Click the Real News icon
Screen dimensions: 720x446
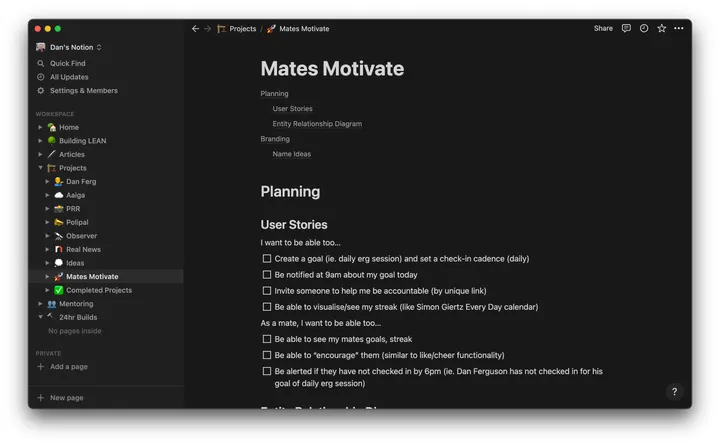pos(58,249)
